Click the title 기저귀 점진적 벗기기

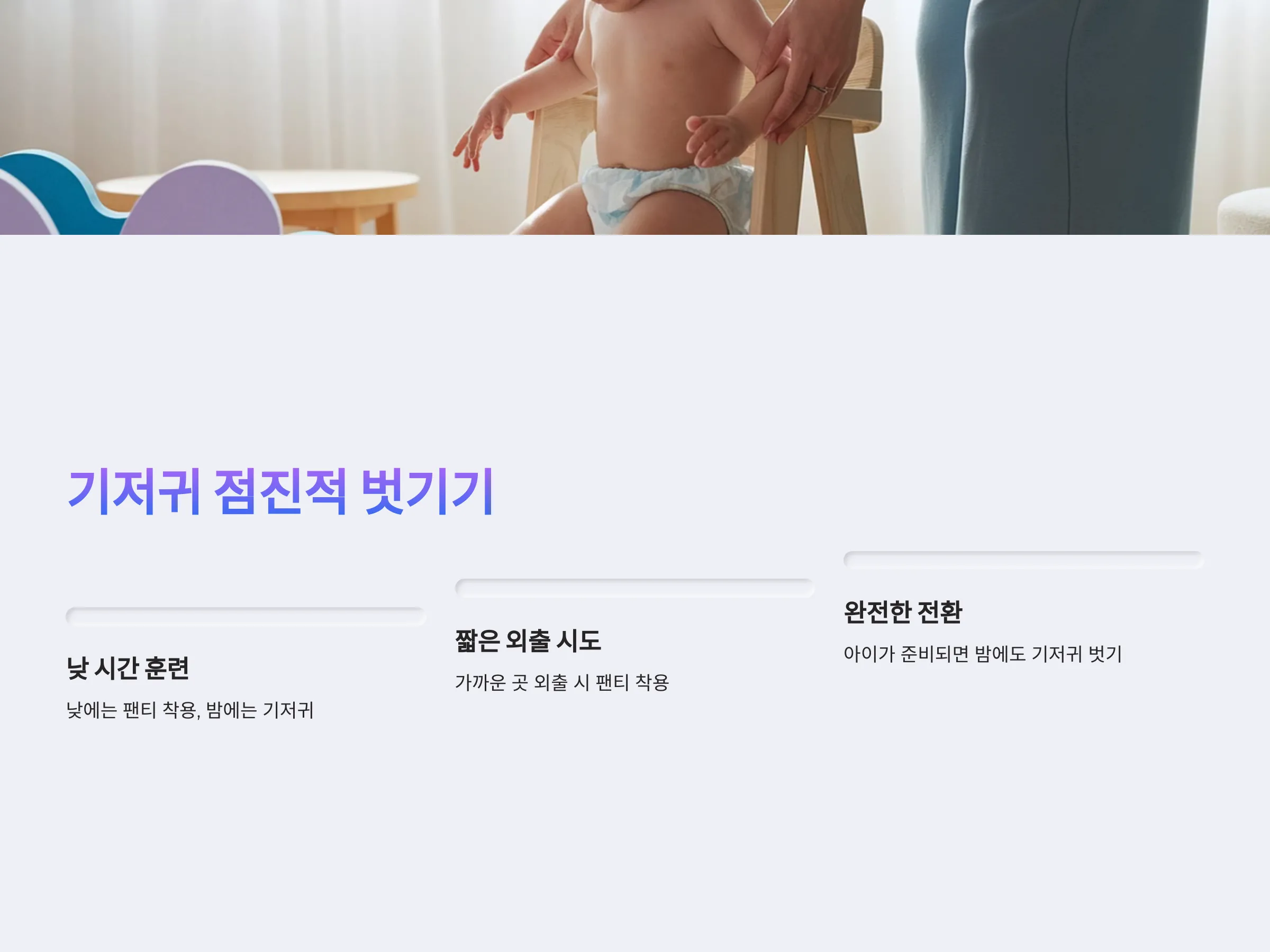281,491
